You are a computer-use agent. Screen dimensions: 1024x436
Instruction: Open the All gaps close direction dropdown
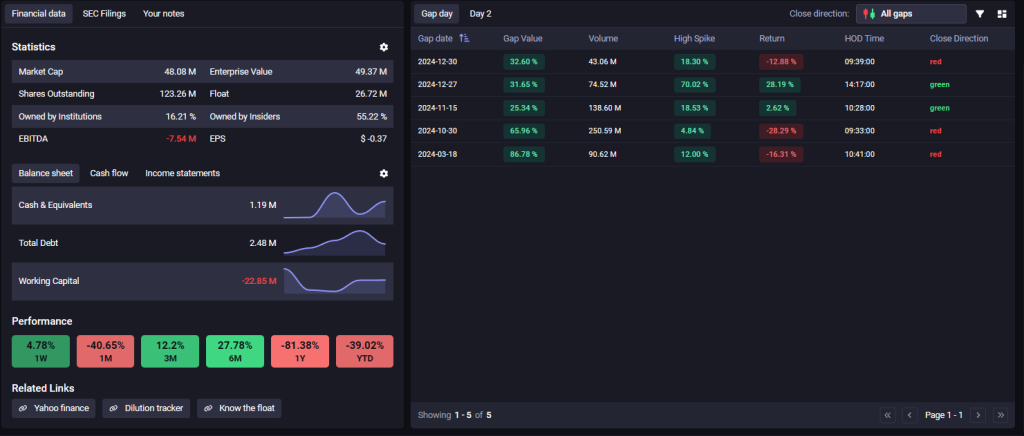[x=911, y=14]
